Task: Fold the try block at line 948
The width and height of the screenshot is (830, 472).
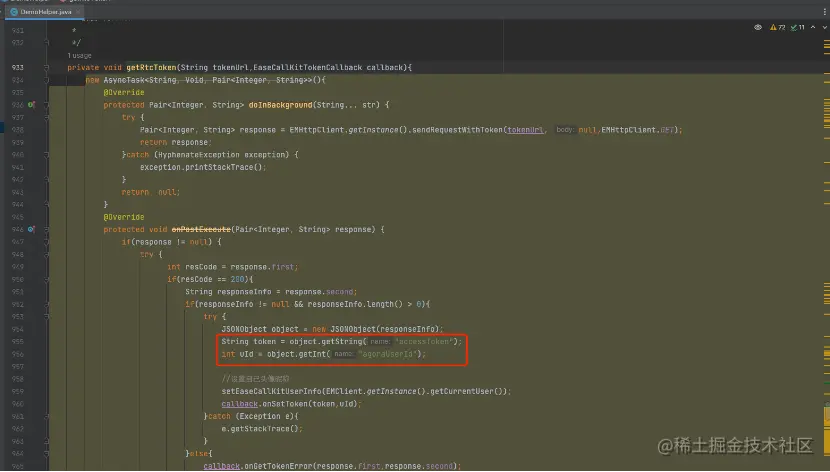Action: coord(47,255)
